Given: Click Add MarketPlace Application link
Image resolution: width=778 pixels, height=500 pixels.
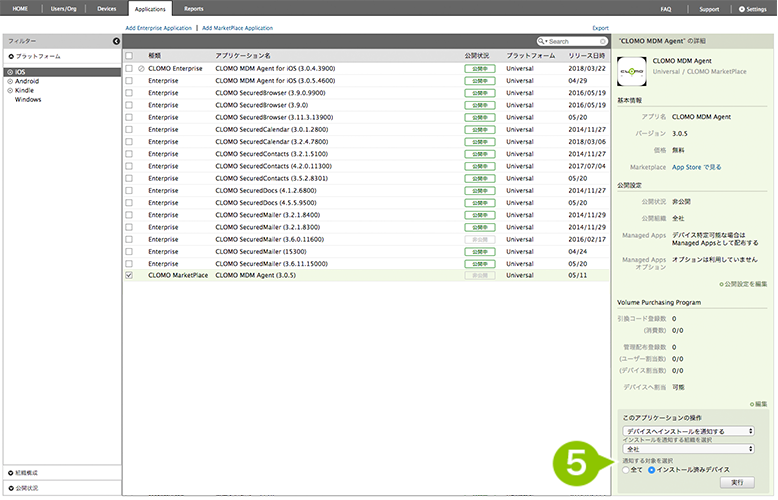Looking at the screenshot, I should (x=238, y=28).
